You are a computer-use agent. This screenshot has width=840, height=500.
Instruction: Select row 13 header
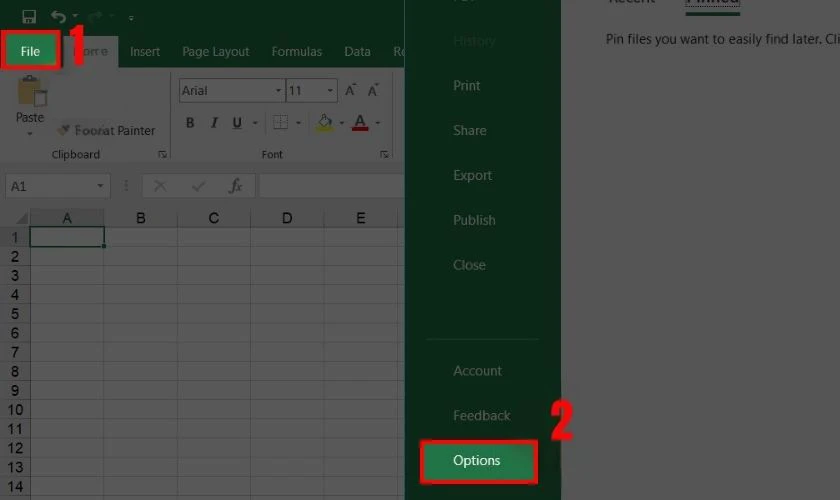pyautogui.click(x=15, y=467)
